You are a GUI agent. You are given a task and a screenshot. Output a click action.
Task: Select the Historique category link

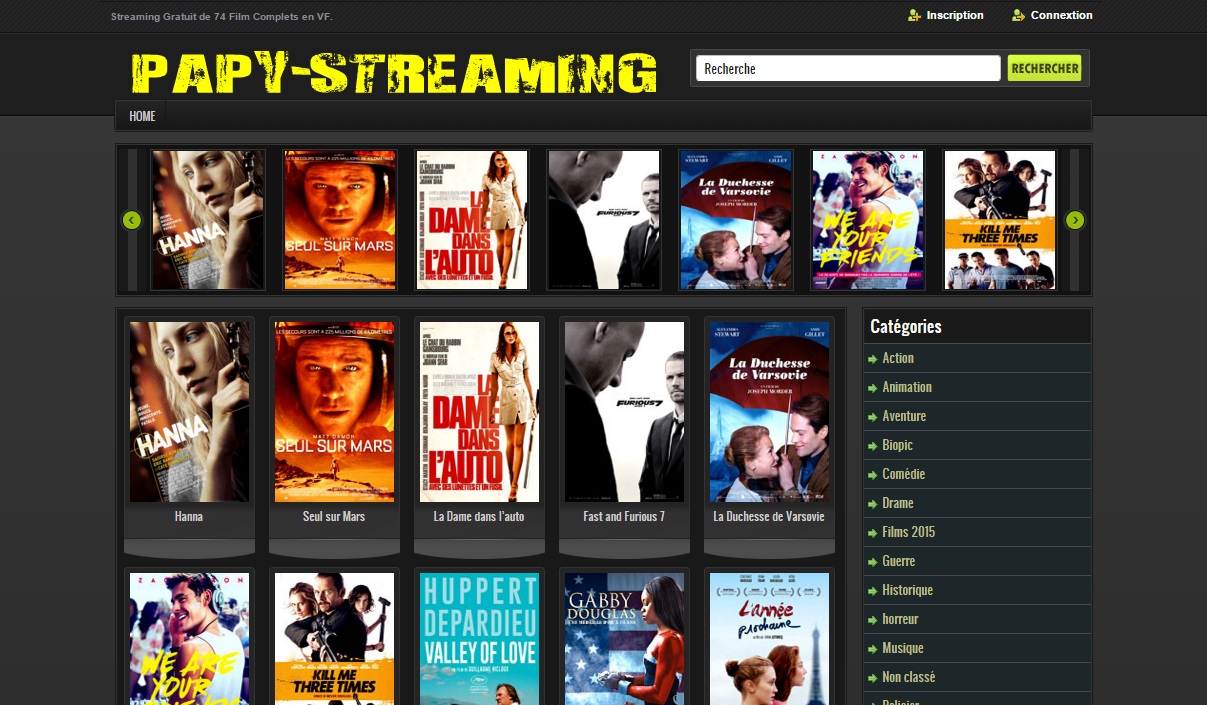point(907,590)
